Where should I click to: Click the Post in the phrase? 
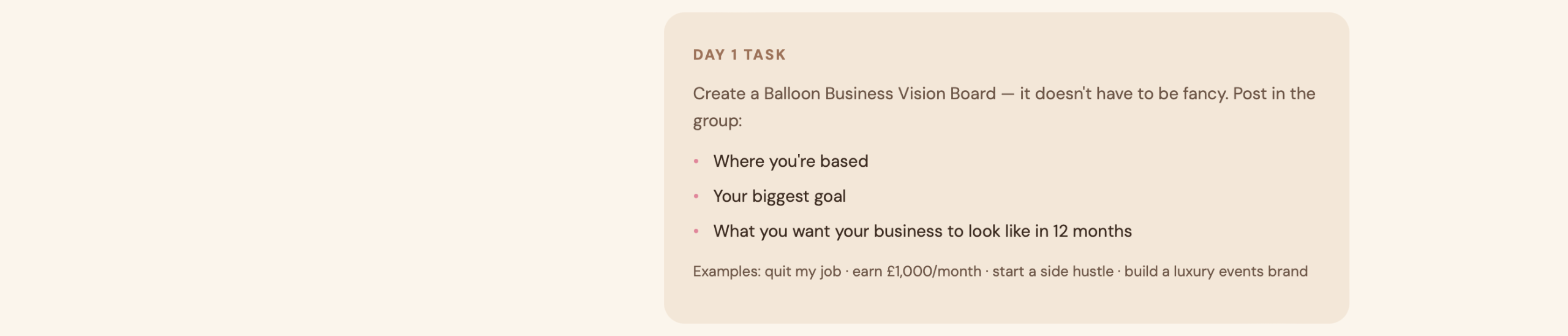pyautogui.click(x=1274, y=93)
